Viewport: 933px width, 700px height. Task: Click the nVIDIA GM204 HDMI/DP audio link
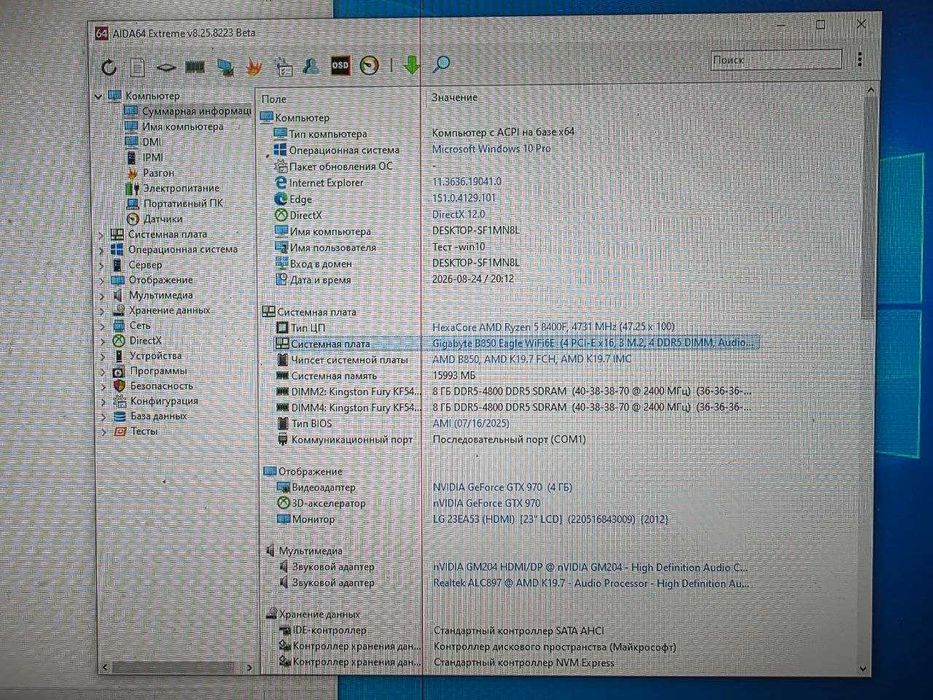tap(590, 568)
